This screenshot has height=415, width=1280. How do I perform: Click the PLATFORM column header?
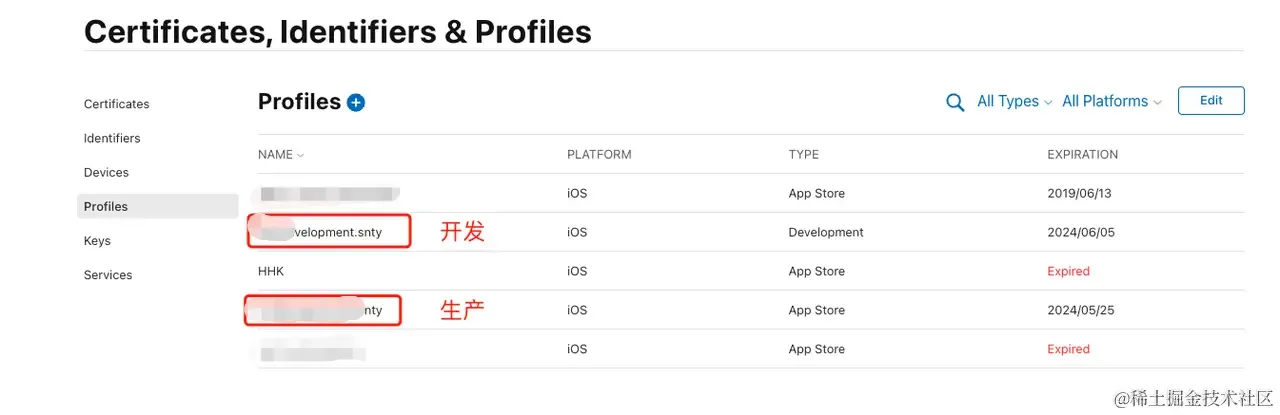pos(599,155)
